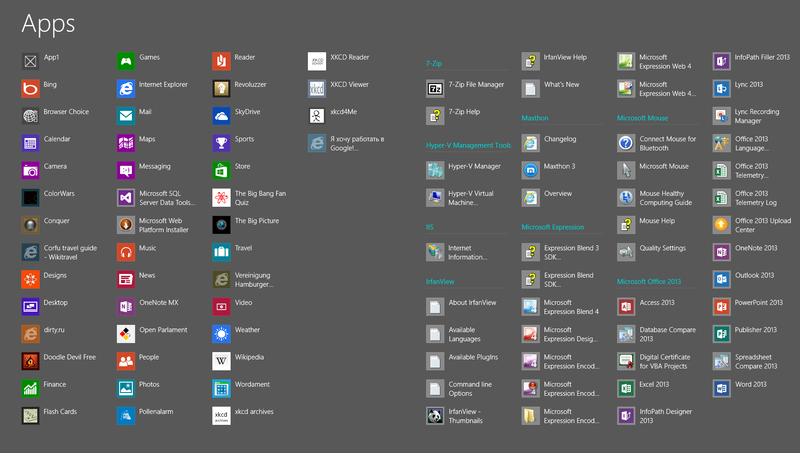800x453 pixels.
Task: Open the Desktop tile icon
Action: click(x=30, y=307)
